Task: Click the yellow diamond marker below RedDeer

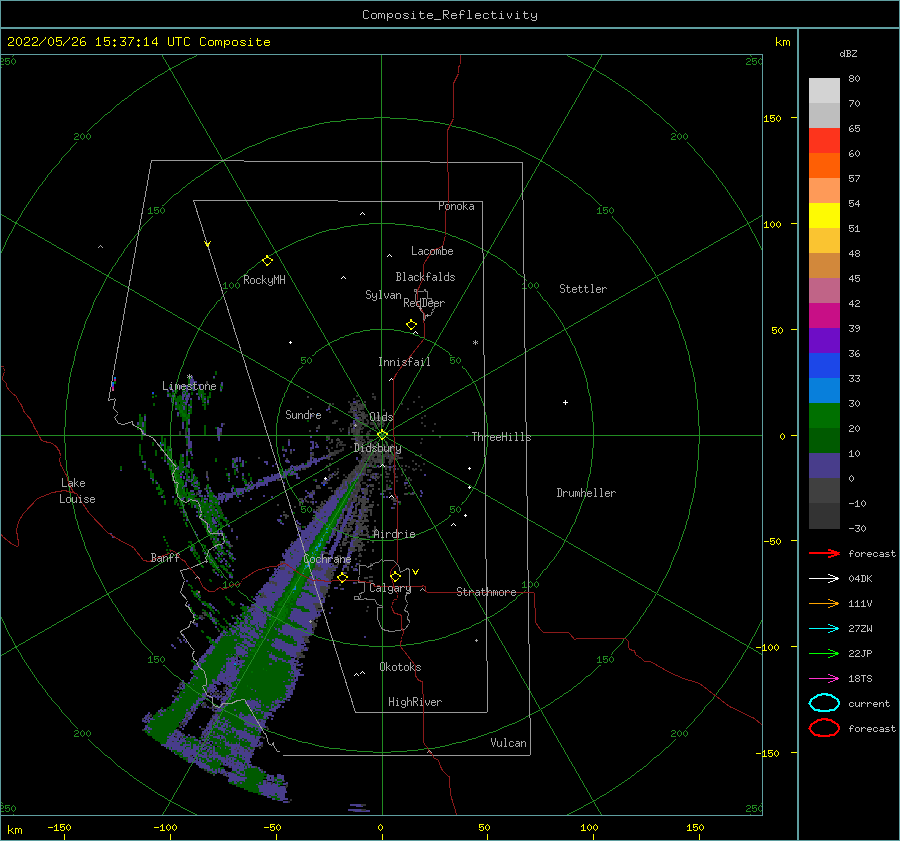Action: pyautogui.click(x=412, y=325)
